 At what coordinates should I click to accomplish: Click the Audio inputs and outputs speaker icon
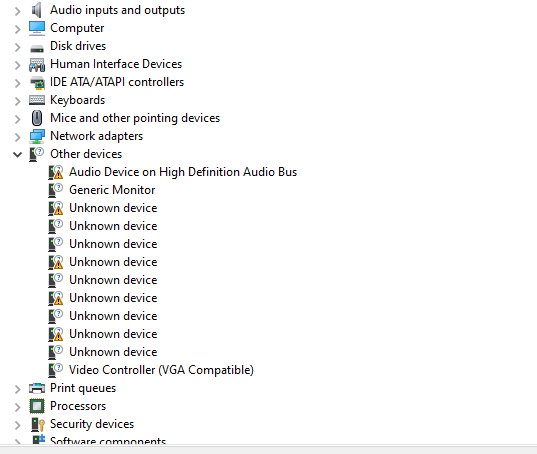point(37,10)
